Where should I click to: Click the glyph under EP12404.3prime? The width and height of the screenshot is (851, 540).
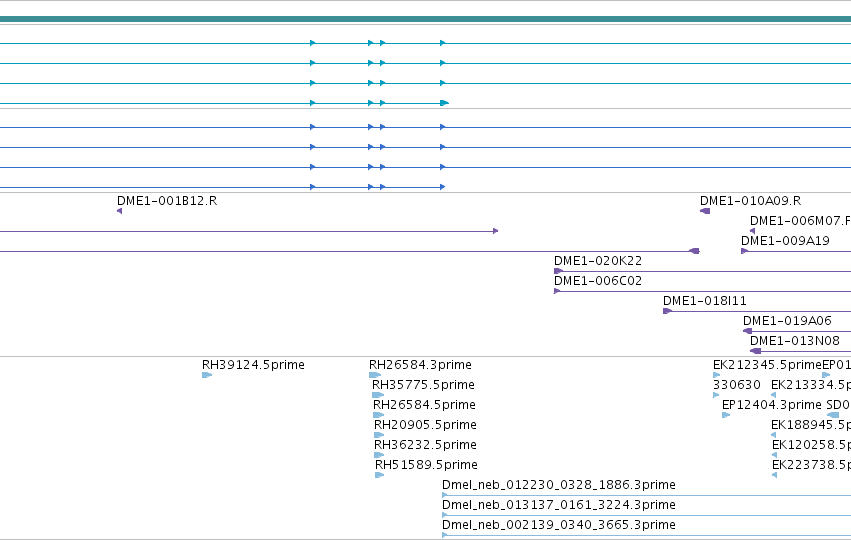(x=726, y=415)
